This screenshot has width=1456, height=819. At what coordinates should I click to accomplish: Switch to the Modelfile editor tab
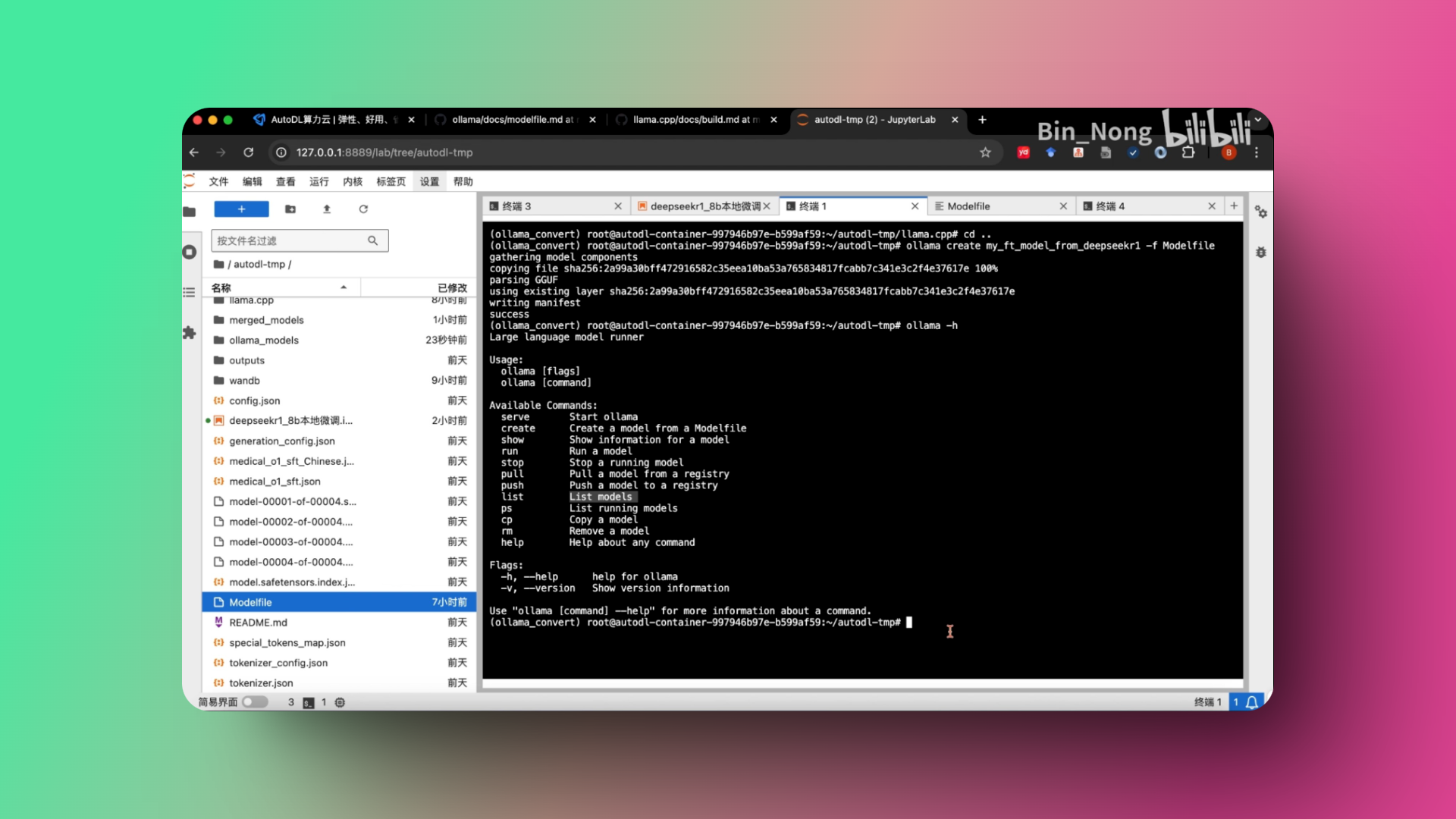(968, 206)
